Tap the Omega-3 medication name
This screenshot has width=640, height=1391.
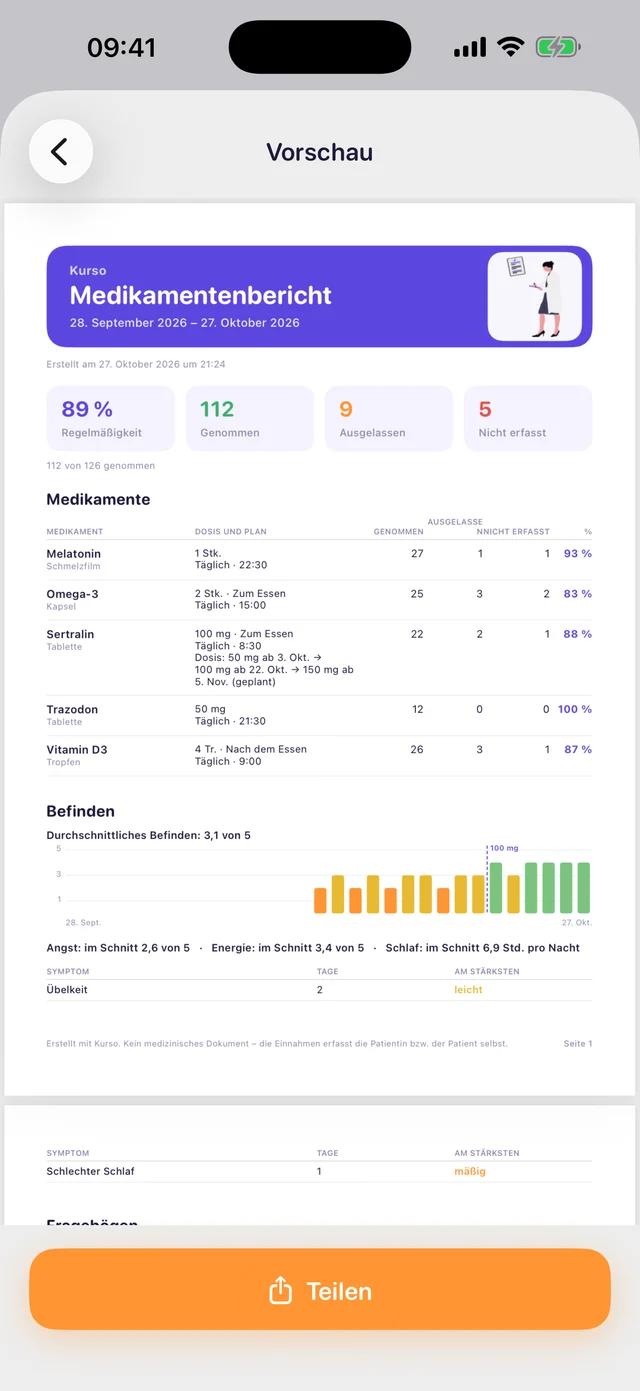click(72, 594)
